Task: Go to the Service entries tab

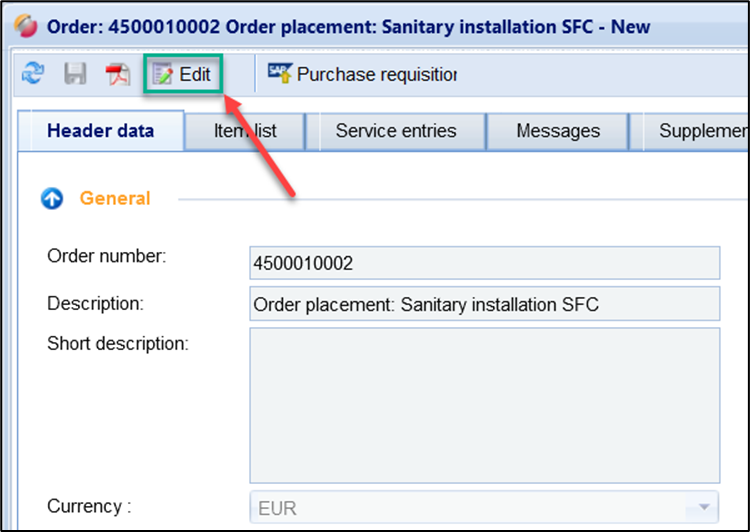Action: pyautogui.click(x=396, y=131)
